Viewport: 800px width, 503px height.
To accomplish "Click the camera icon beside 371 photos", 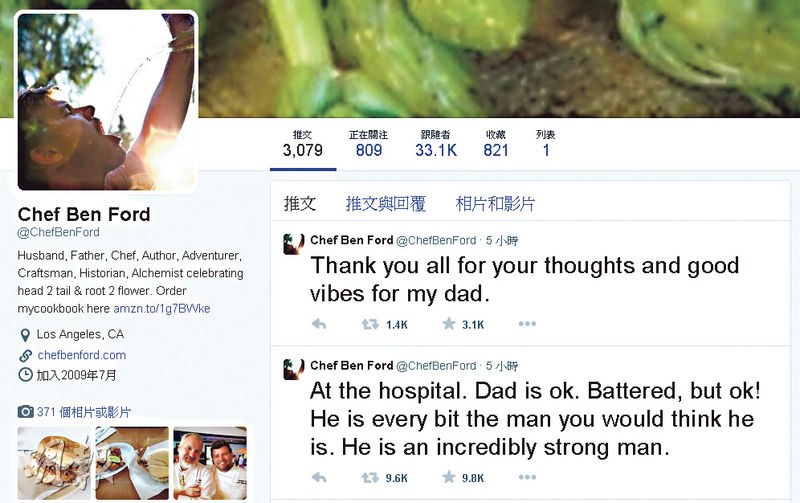I will click(26, 412).
